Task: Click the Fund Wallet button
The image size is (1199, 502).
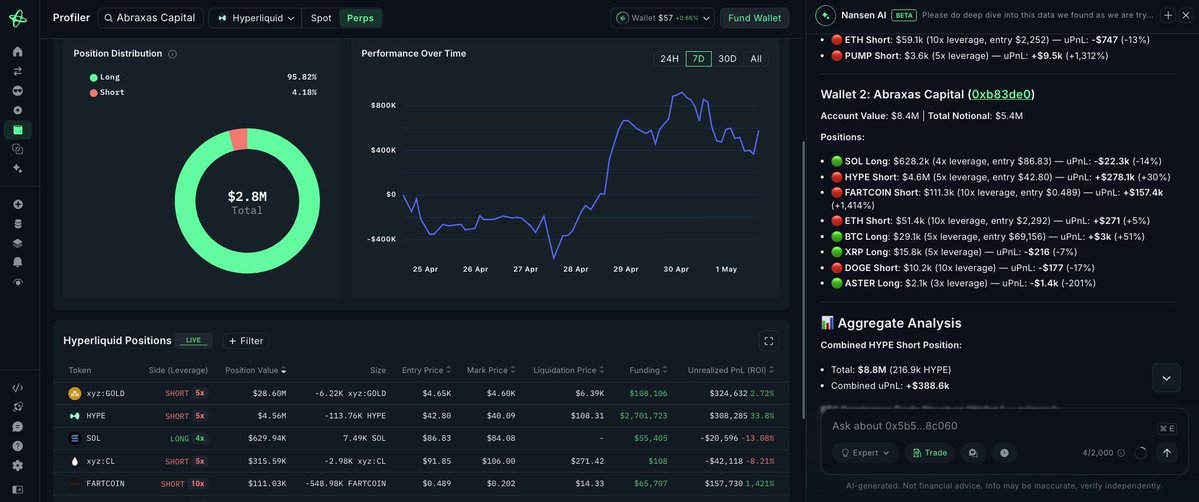Action: coord(755,18)
